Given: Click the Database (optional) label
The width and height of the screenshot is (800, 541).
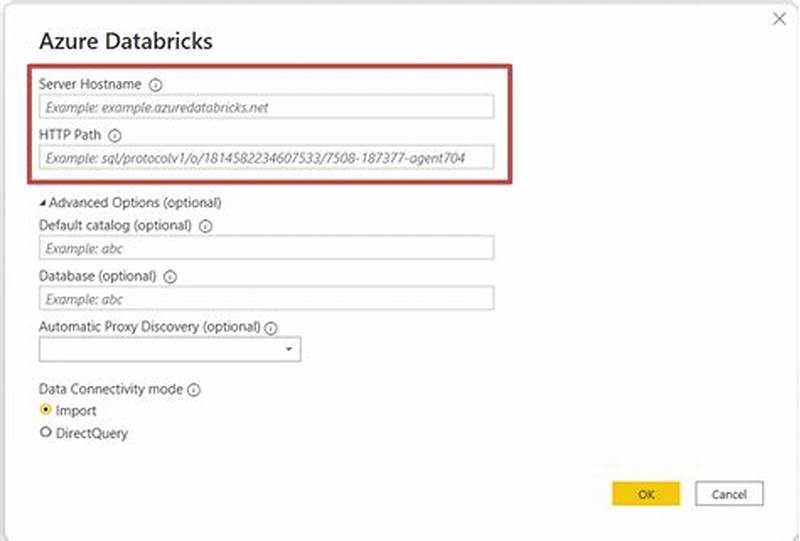Looking at the screenshot, I should tap(98, 276).
